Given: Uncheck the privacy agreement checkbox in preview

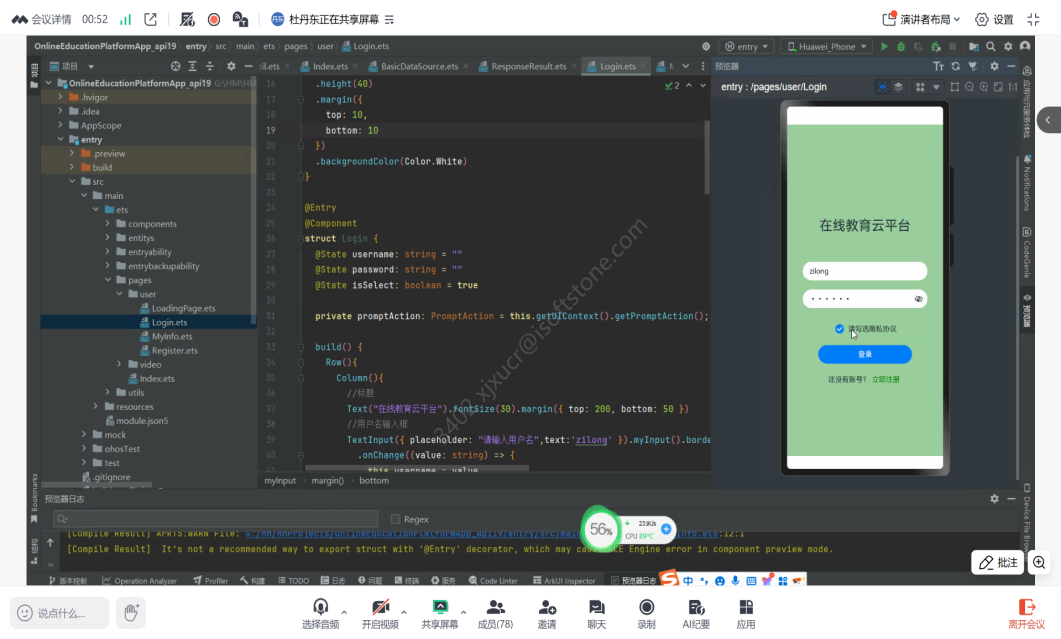Looking at the screenshot, I should point(839,329).
